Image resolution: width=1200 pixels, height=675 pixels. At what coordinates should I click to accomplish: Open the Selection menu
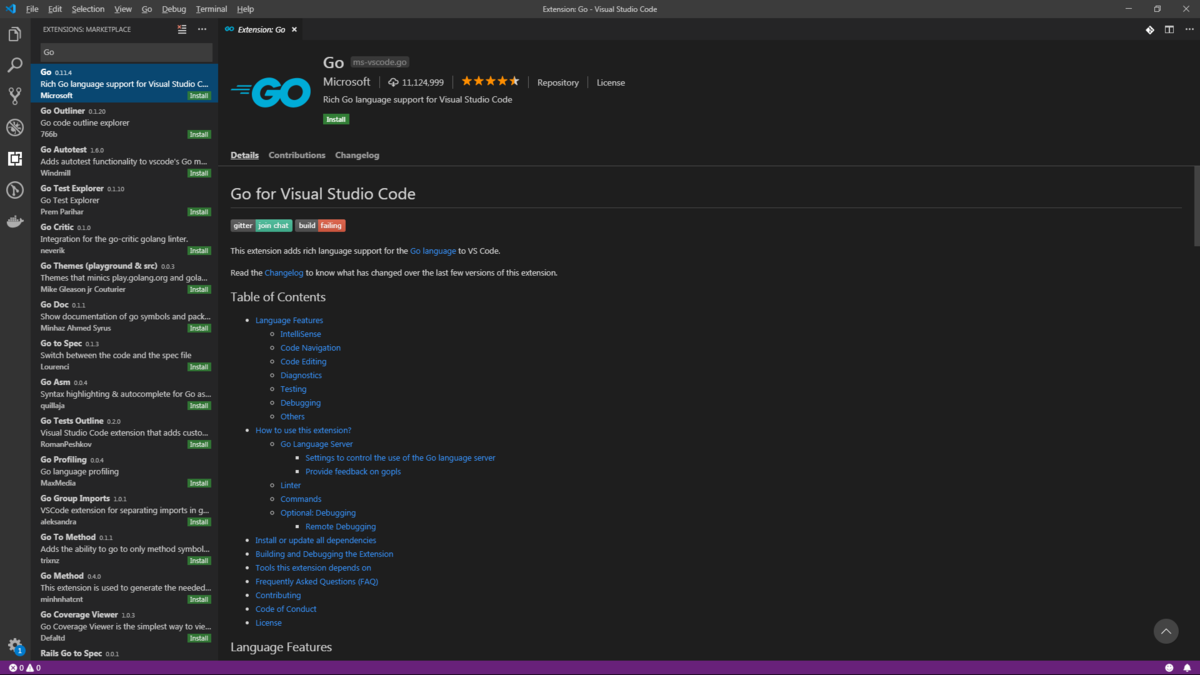point(88,9)
